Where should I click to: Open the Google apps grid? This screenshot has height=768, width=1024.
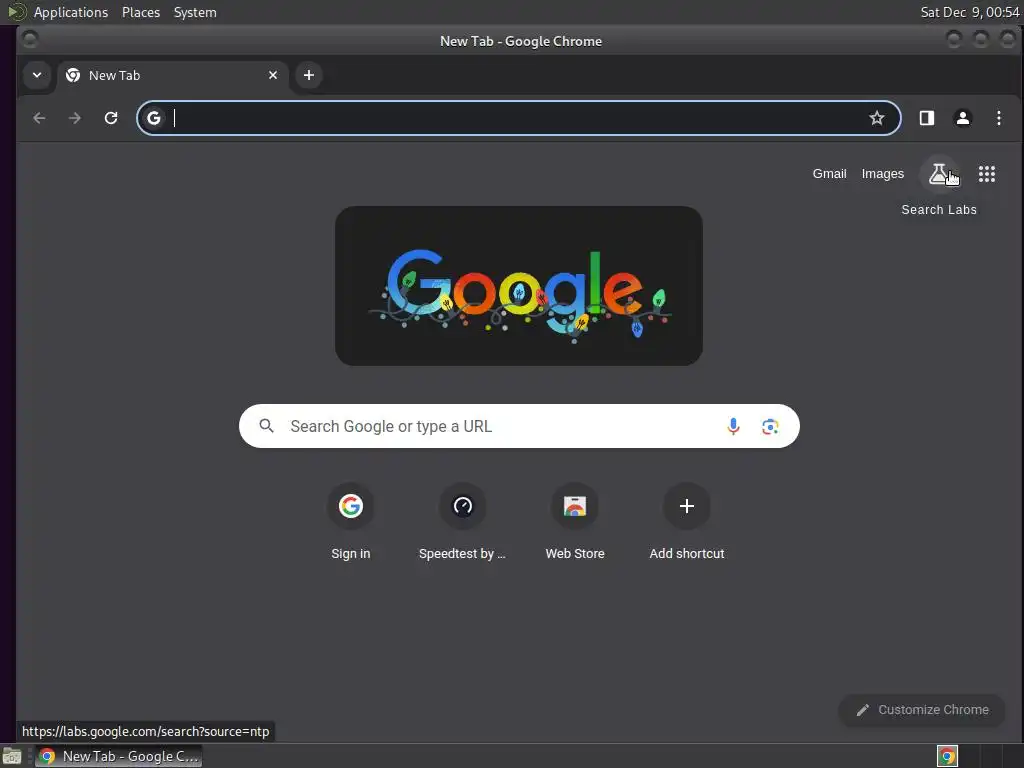point(987,174)
